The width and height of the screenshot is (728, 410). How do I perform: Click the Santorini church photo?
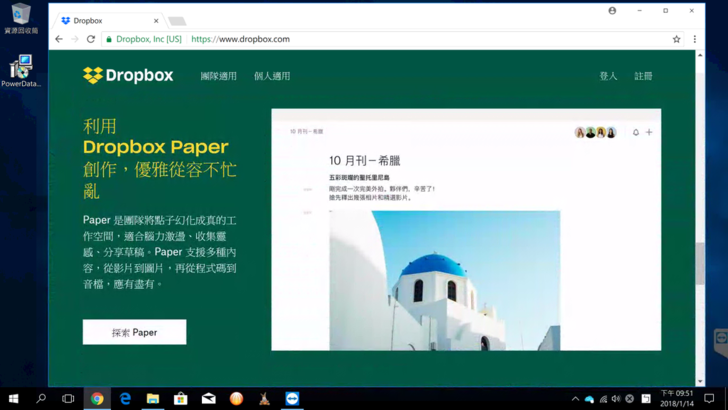(x=445, y=280)
